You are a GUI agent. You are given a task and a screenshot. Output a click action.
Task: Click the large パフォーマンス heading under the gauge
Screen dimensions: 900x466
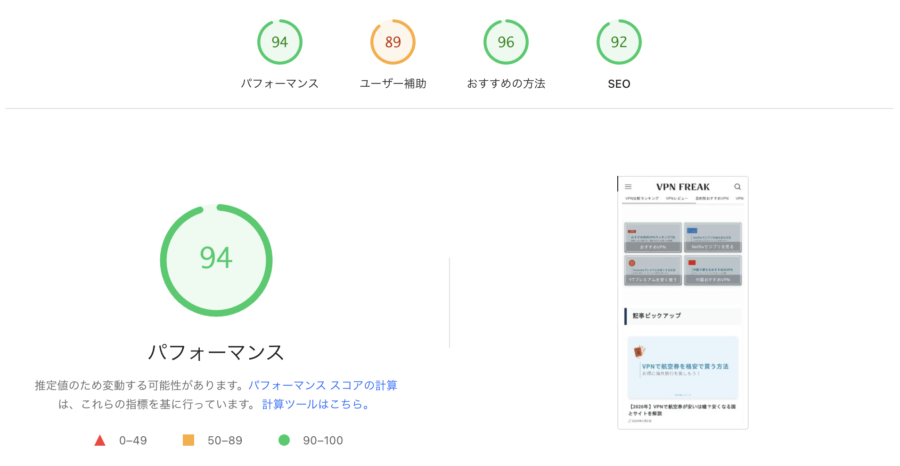(x=216, y=352)
